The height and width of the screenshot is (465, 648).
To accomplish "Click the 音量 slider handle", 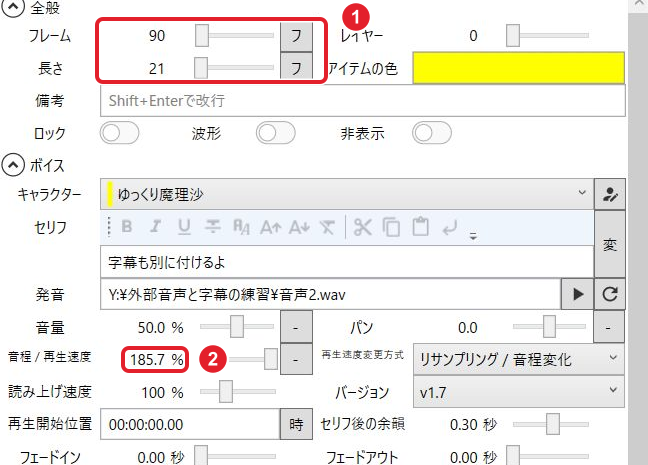I will click(237, 327).
